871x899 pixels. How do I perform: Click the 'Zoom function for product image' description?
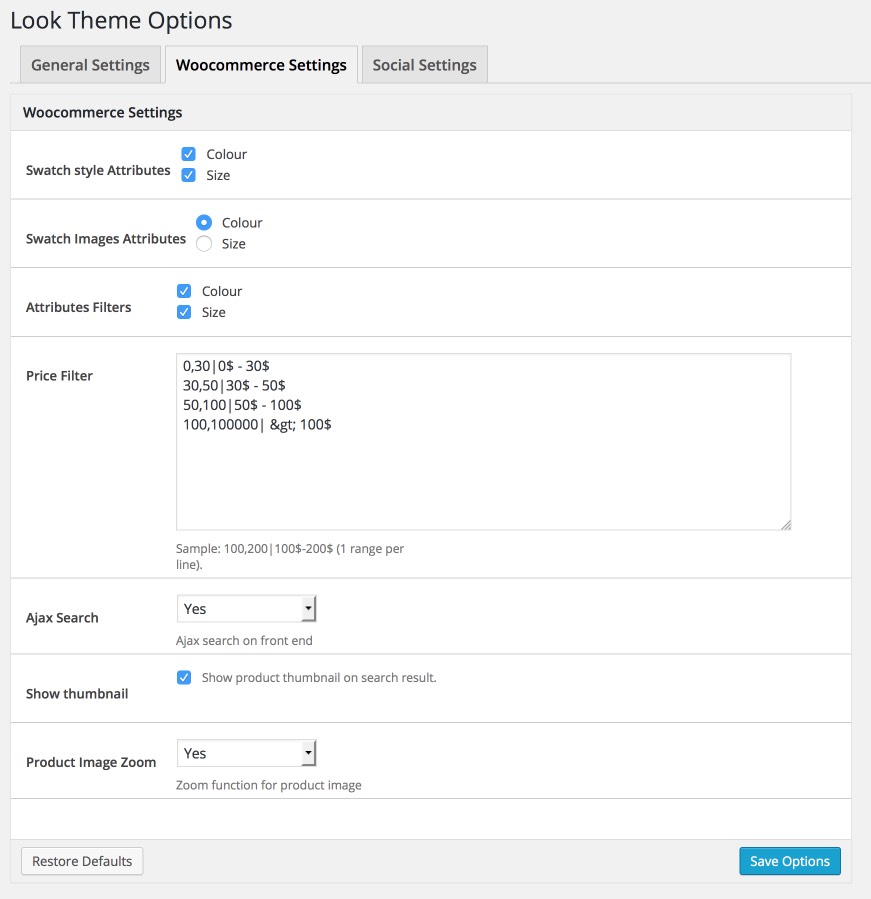[269, 785]
